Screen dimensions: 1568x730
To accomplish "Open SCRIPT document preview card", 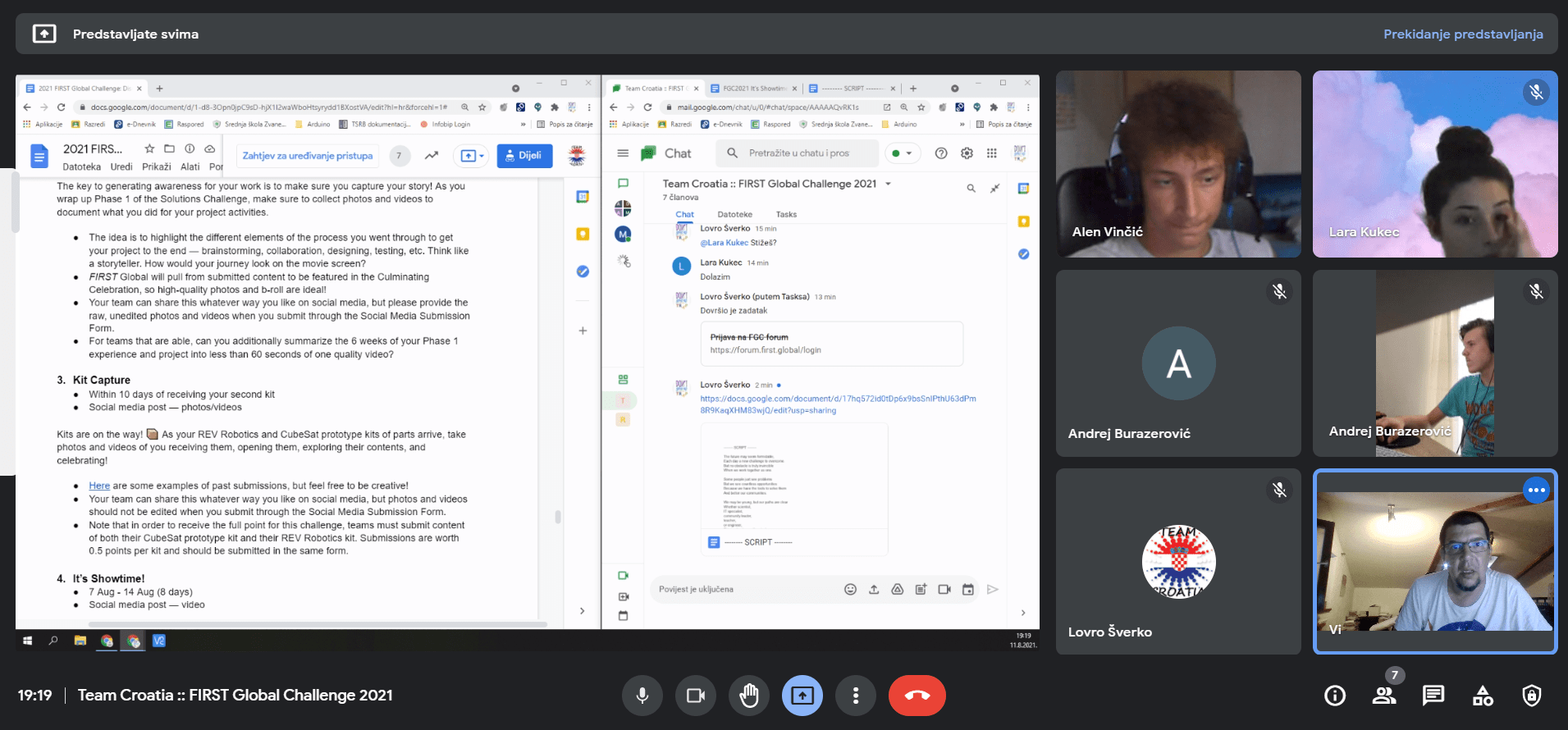I will (x=794, y=489).
